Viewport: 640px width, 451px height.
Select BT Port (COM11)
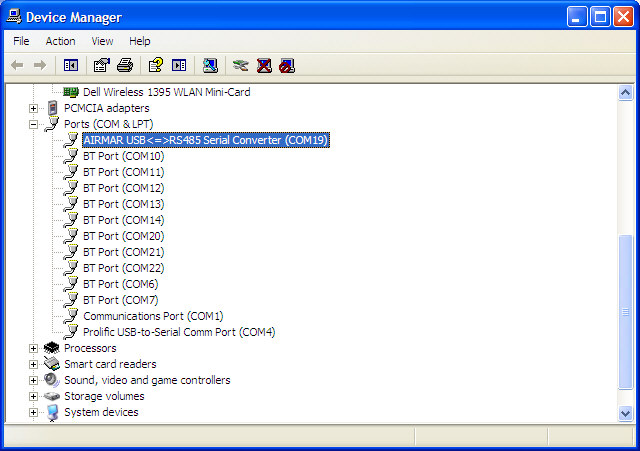(124, 172)
